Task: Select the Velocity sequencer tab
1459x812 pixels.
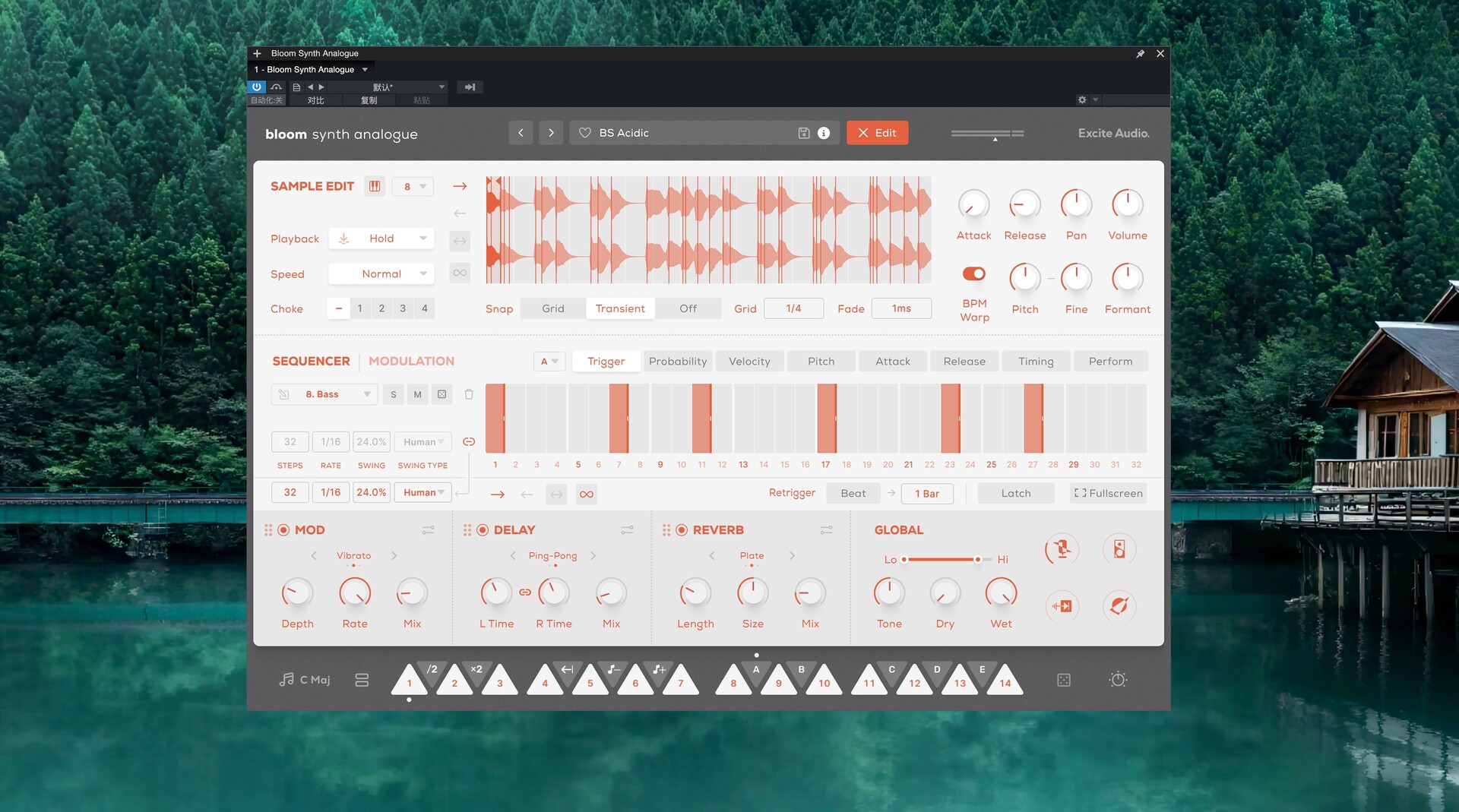Action: tap(749, 362)
